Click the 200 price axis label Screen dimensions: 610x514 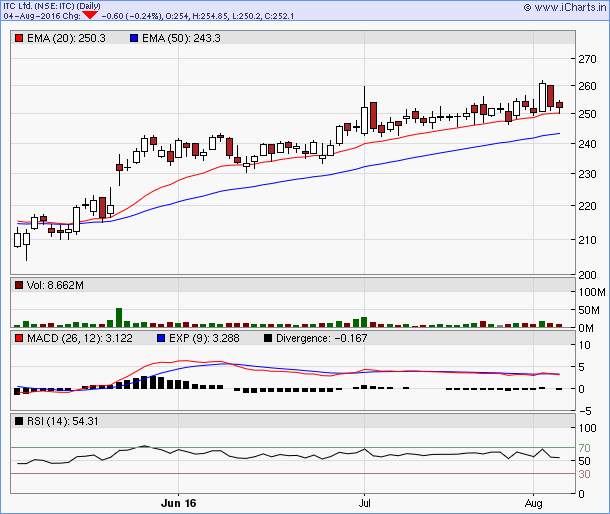coord(587,275)
